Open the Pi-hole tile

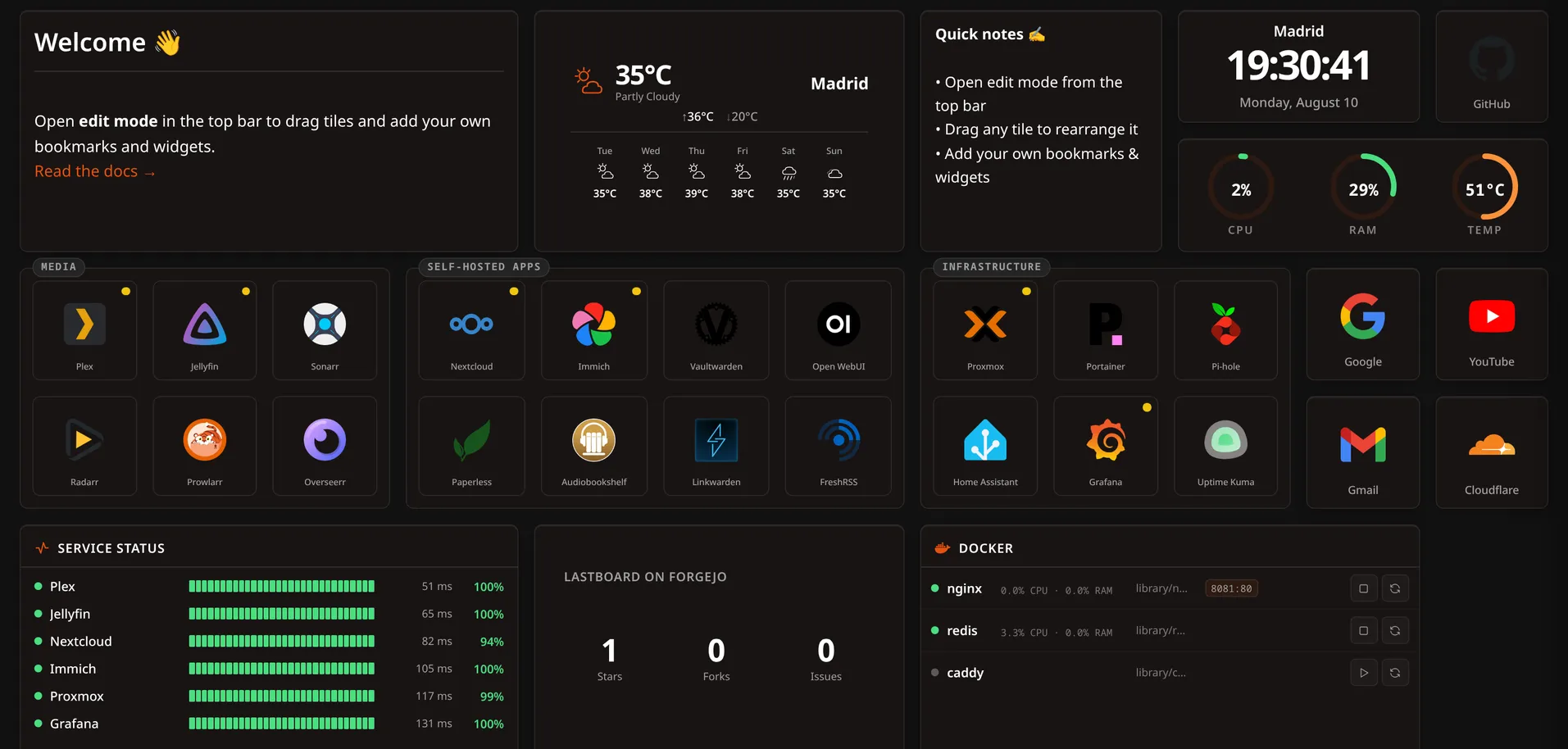pyautogui.click(x=1225, y=330)
